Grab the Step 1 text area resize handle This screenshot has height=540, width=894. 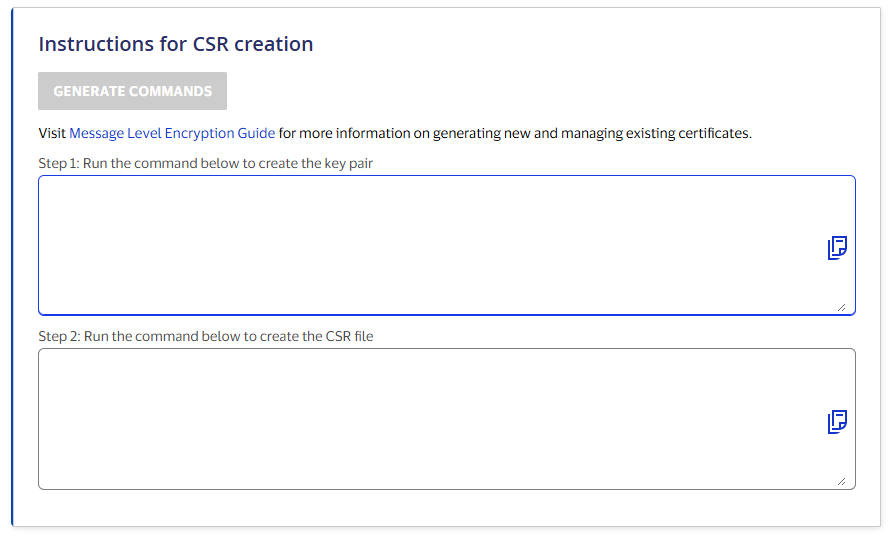point(841,307)
